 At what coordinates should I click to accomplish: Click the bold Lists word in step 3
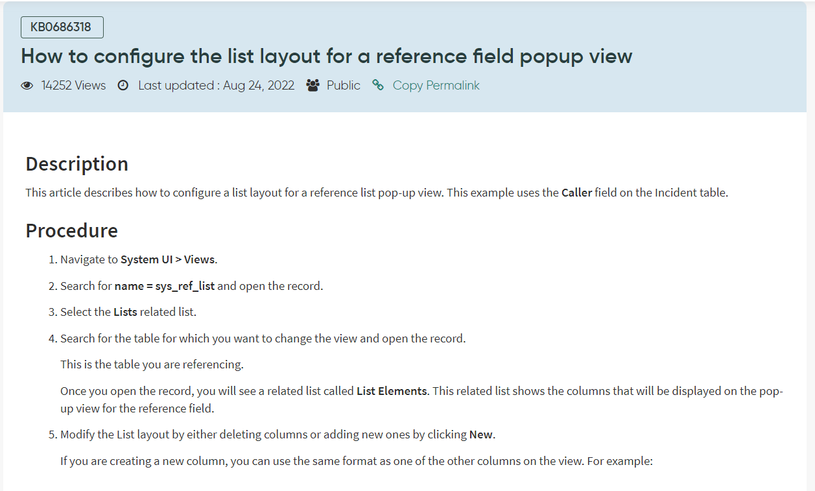125,312
